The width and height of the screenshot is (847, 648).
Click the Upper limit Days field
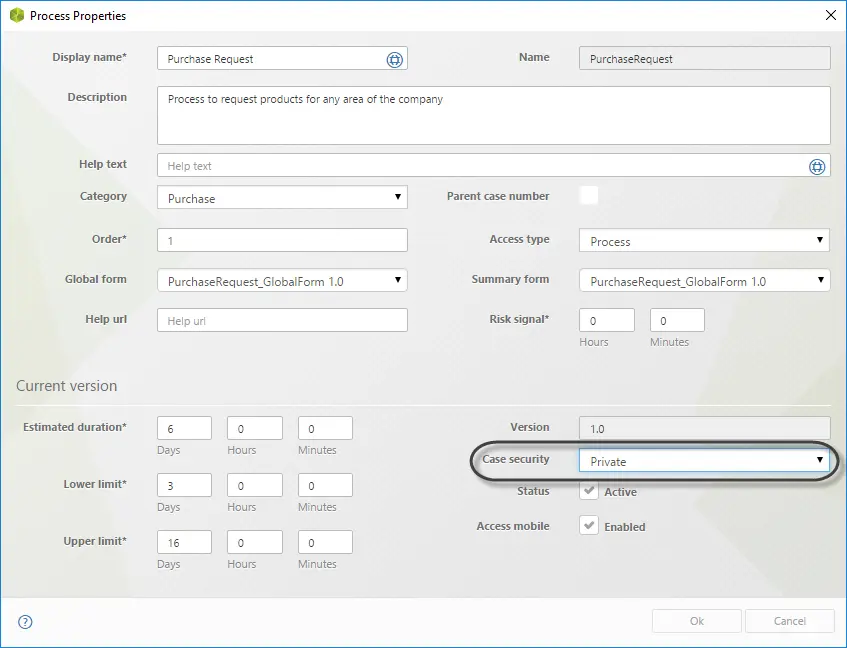184,542
